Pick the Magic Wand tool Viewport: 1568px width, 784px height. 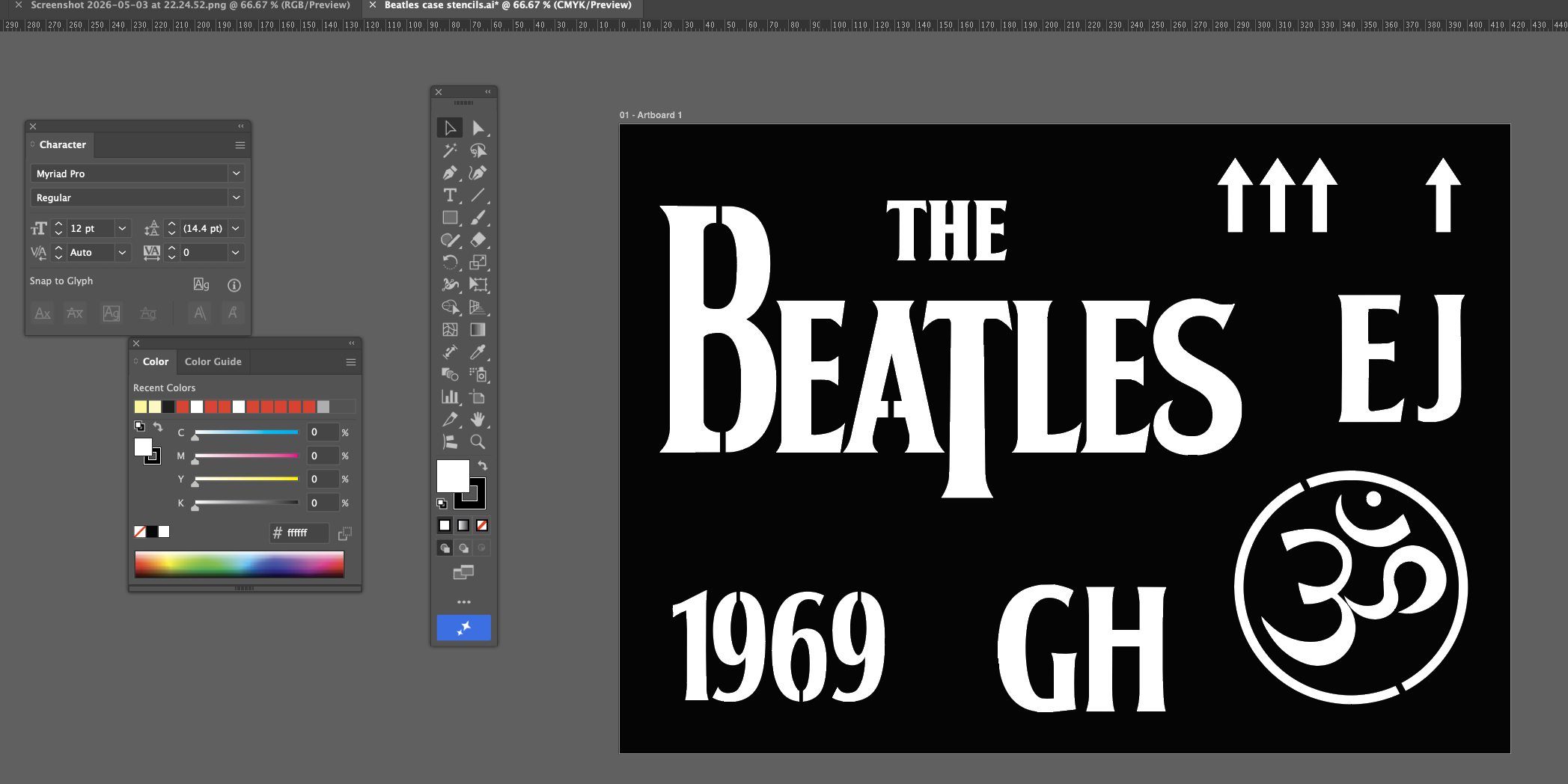(x=450, y=150)
